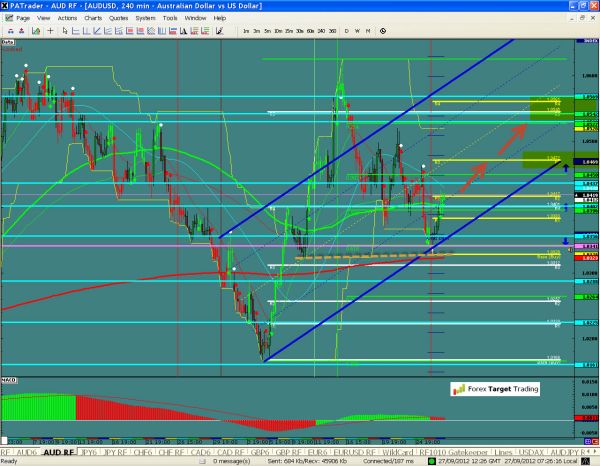Select the 1m timeframe button
This screenshot has height=466, width=600.
coord(246,32)
